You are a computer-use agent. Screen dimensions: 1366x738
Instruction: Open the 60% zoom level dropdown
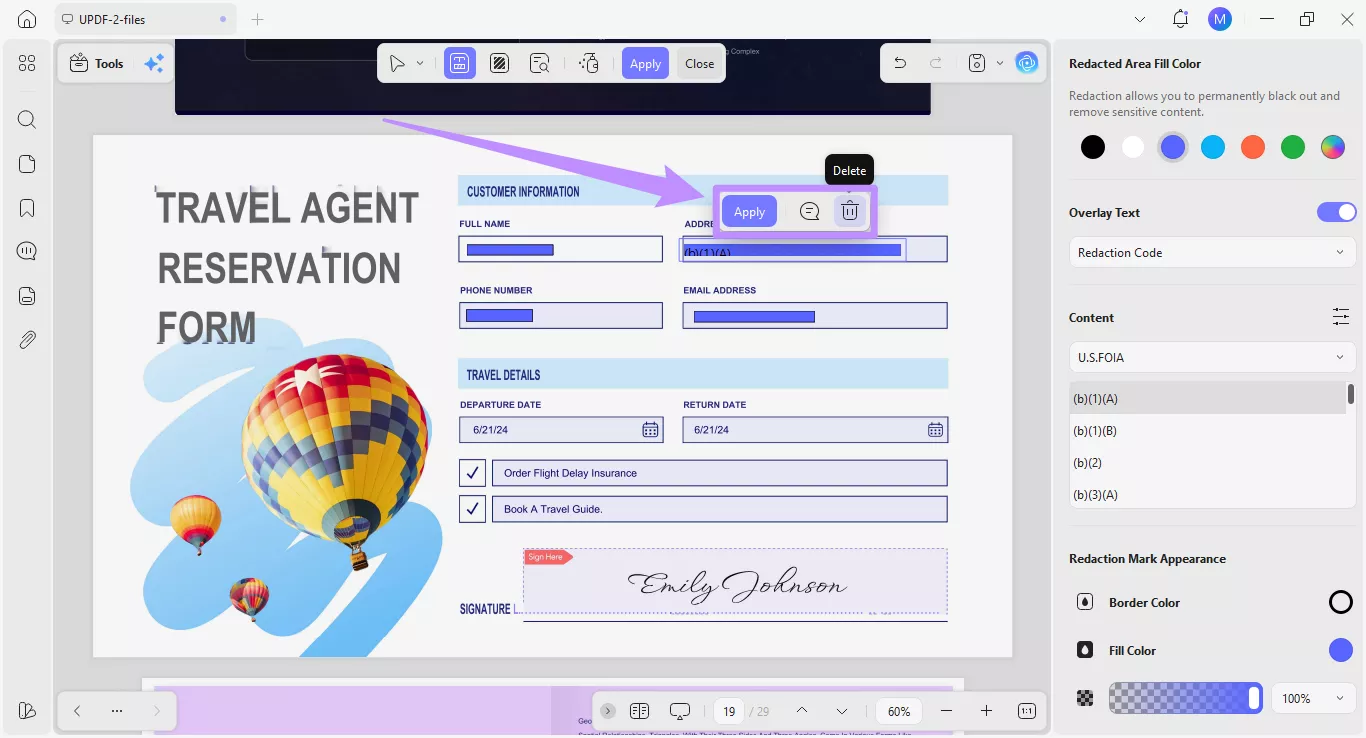click(899, 711)
